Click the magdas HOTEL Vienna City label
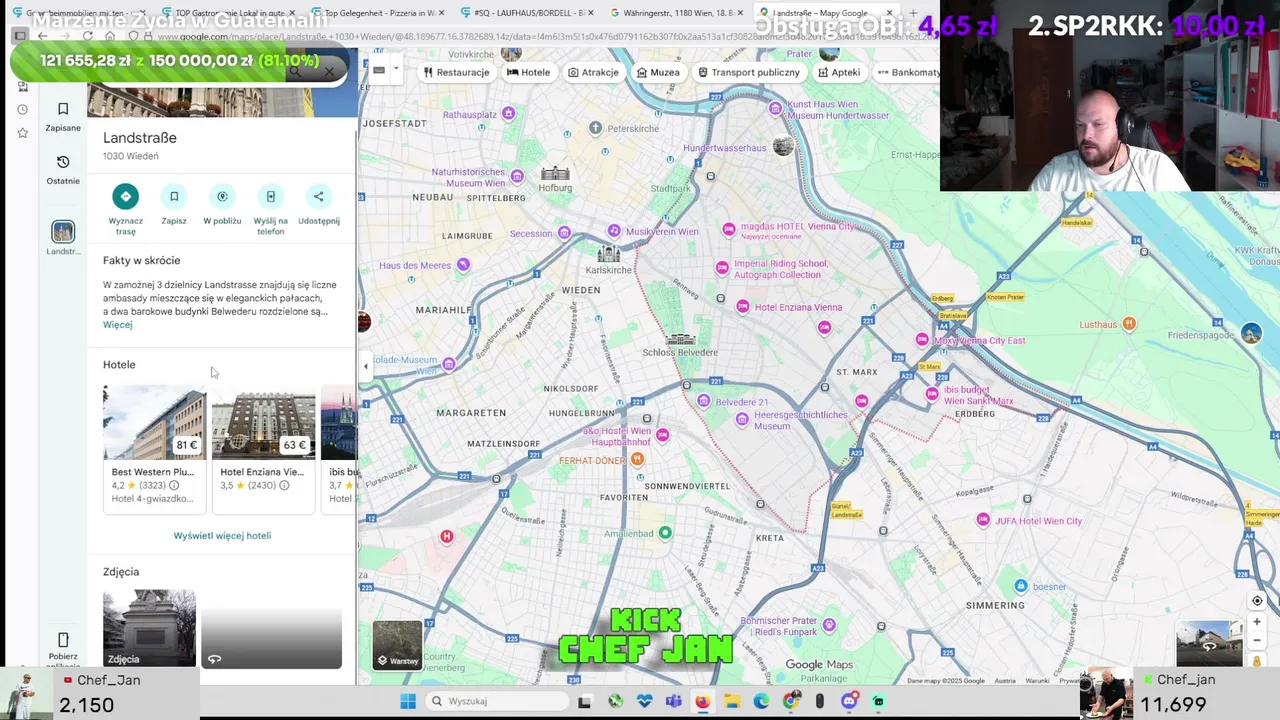1280x720 pixels. tap(797, 227)
